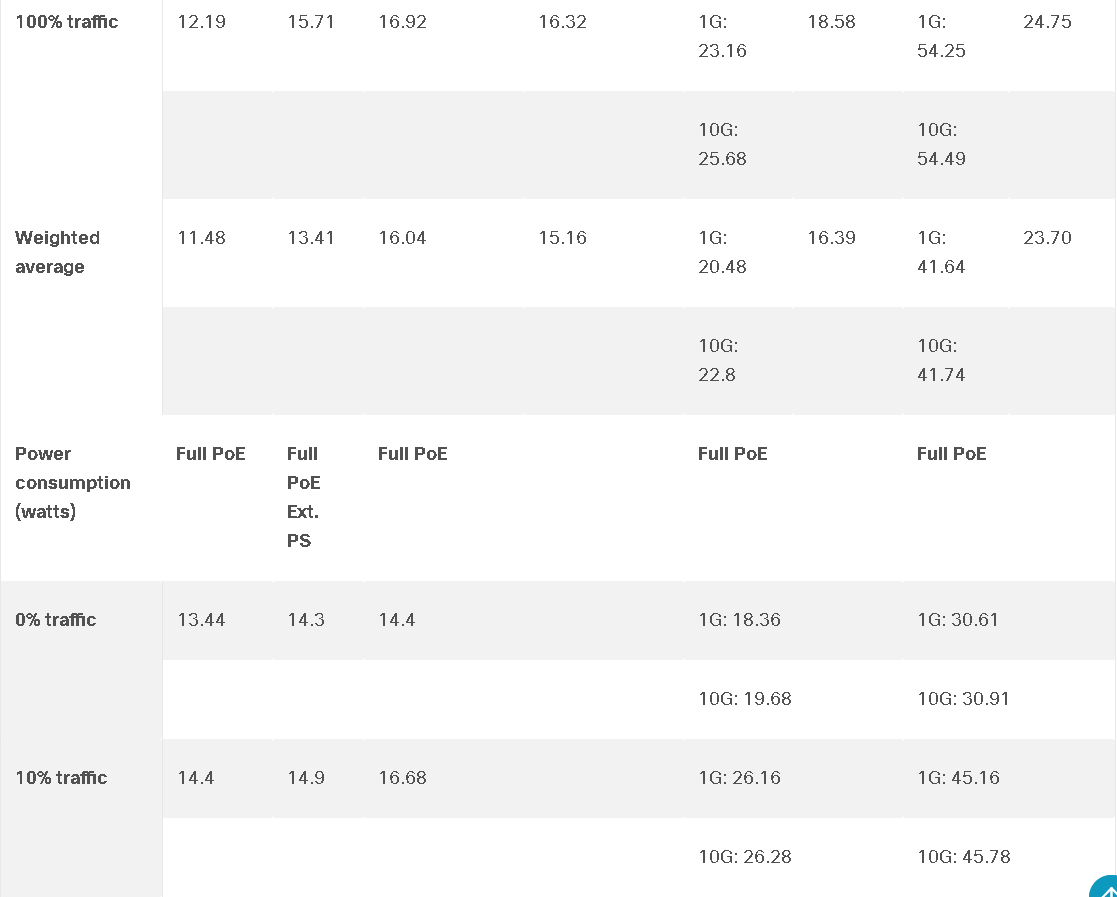Click the 0% traffic row label
1117x897 pixels.
(56, 619)
